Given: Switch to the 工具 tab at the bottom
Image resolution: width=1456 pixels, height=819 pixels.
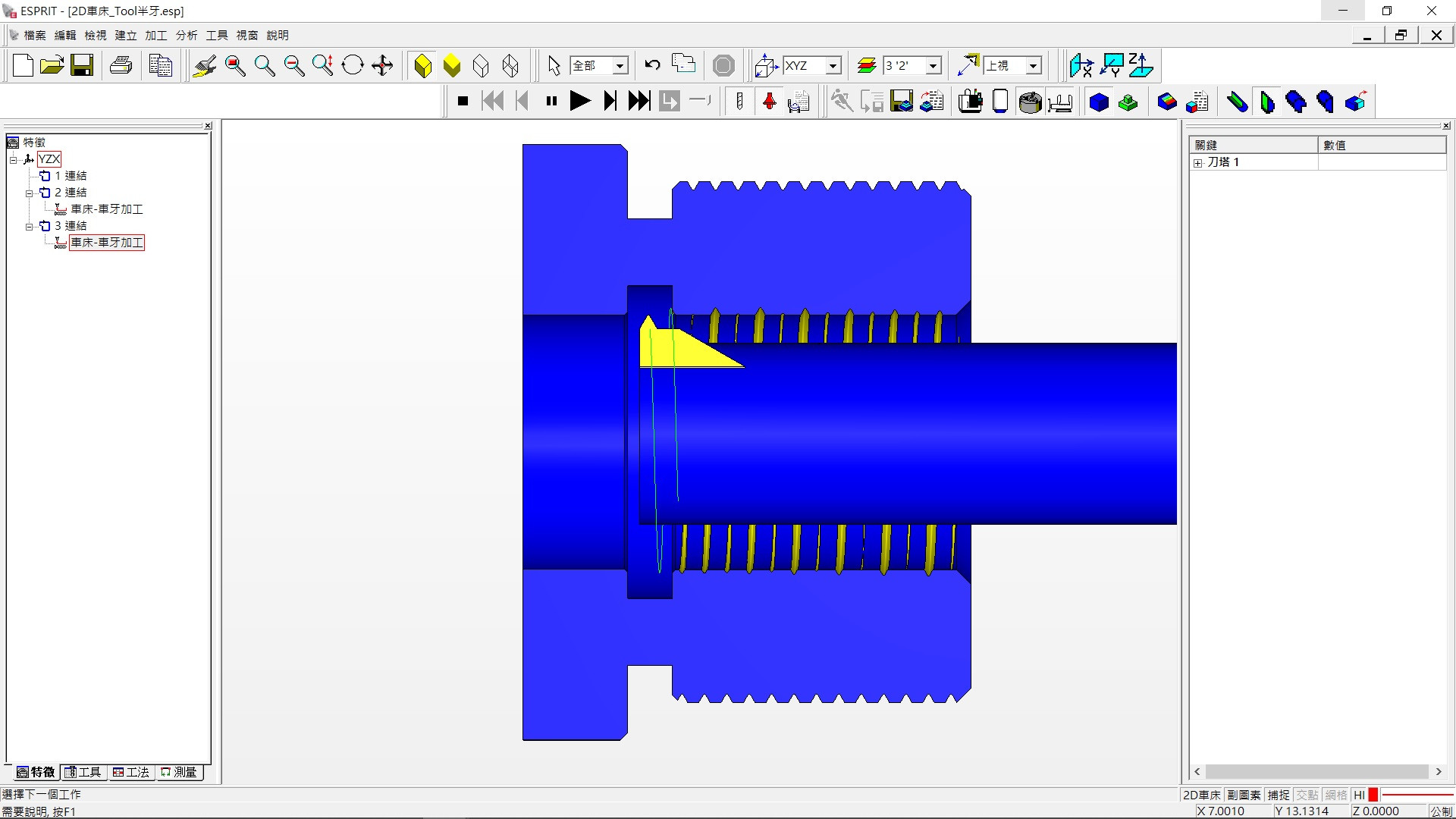Looking at the screenshot, I should click(83, 772).
